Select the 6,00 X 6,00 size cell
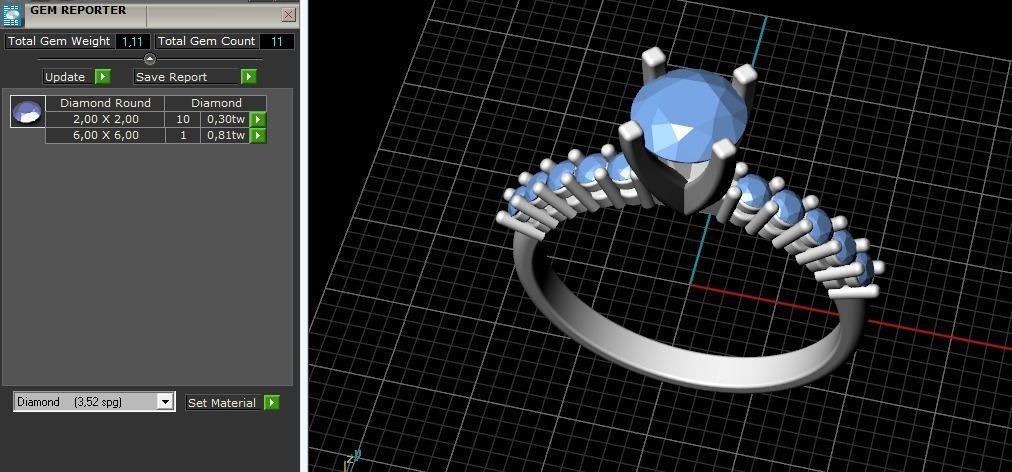This screenshot has width=1012, height=472. point(105,136)
